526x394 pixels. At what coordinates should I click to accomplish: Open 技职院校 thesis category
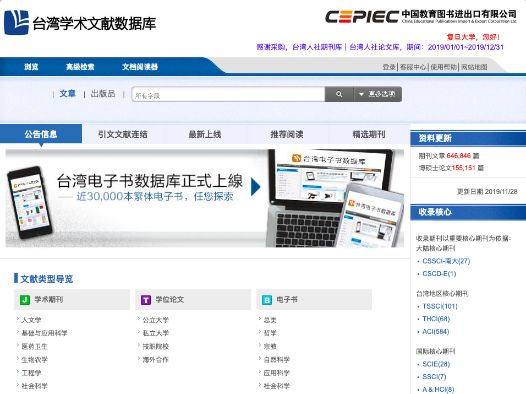156,346
